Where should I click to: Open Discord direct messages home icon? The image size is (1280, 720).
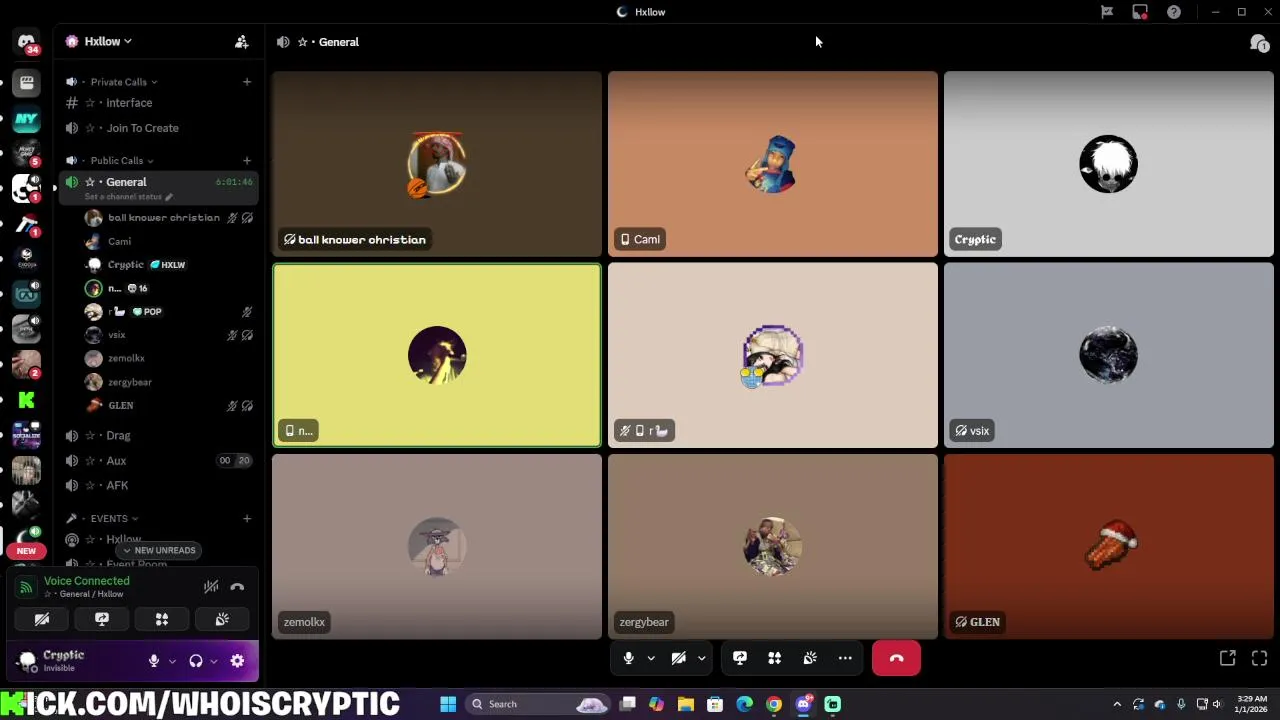click(x=27, y=42)
